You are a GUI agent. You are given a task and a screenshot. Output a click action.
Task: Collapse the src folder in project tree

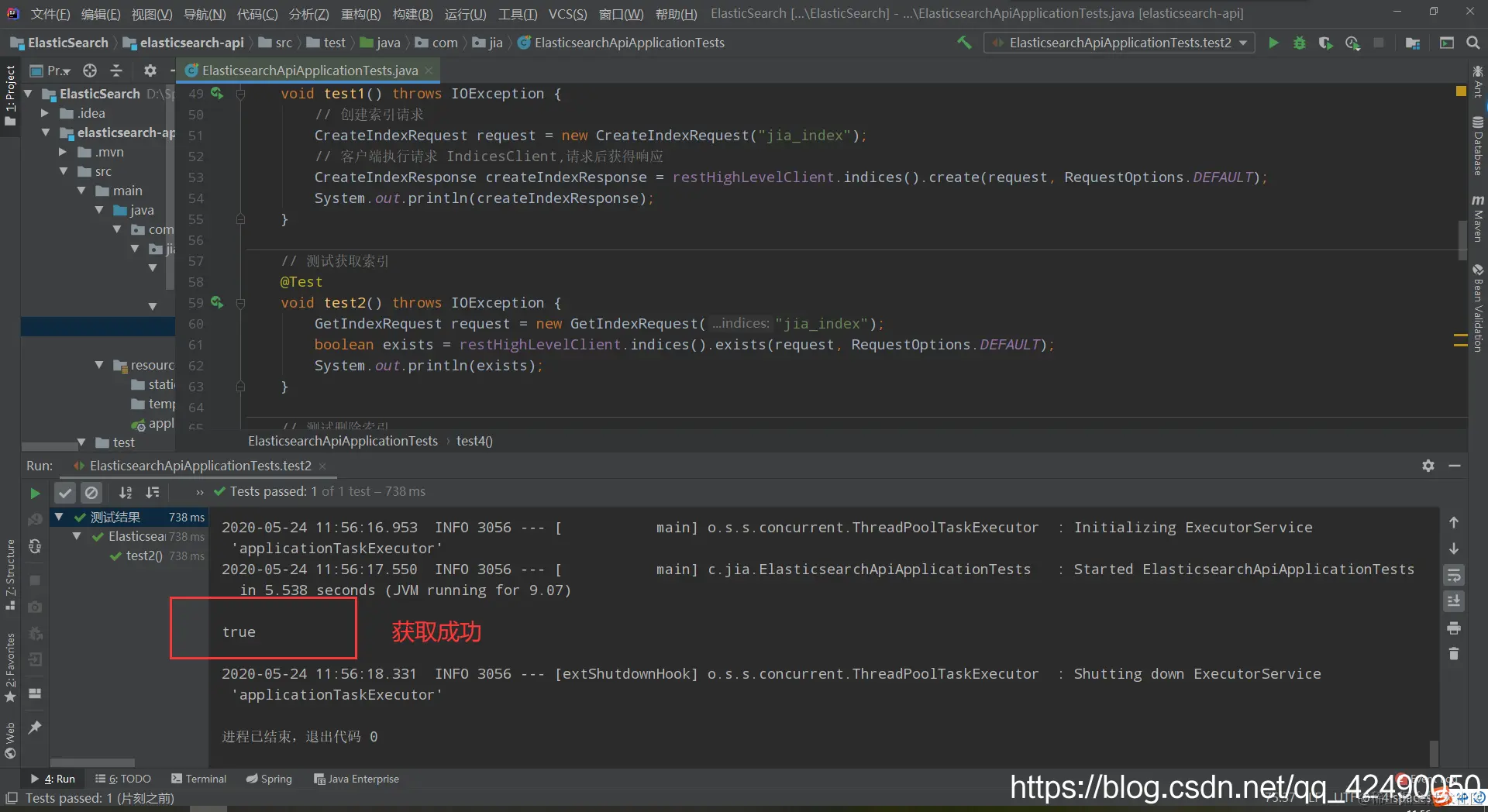pyautogui.click(x=64, y=171)
